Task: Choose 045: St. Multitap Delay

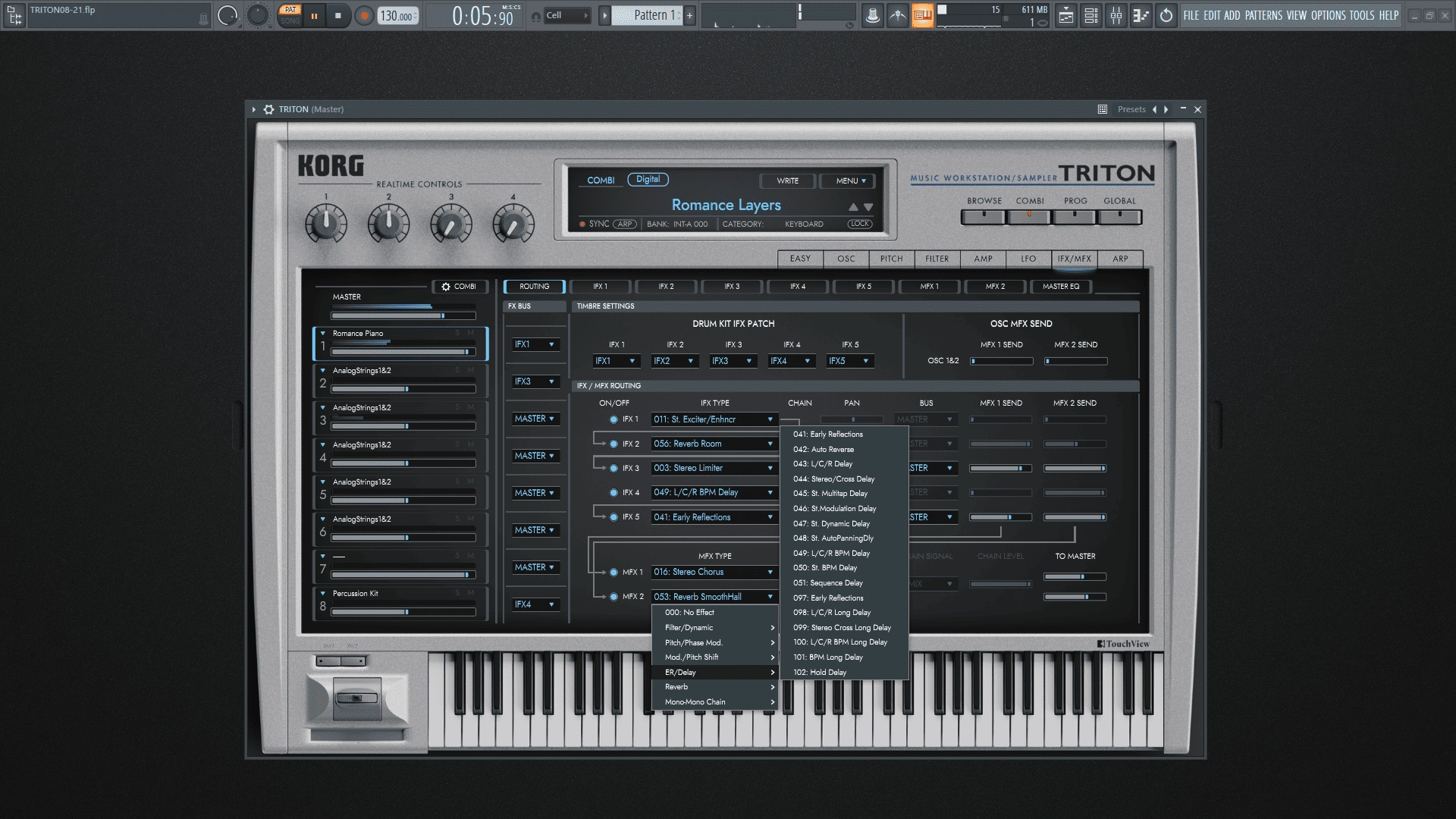Action: [844, 494]
